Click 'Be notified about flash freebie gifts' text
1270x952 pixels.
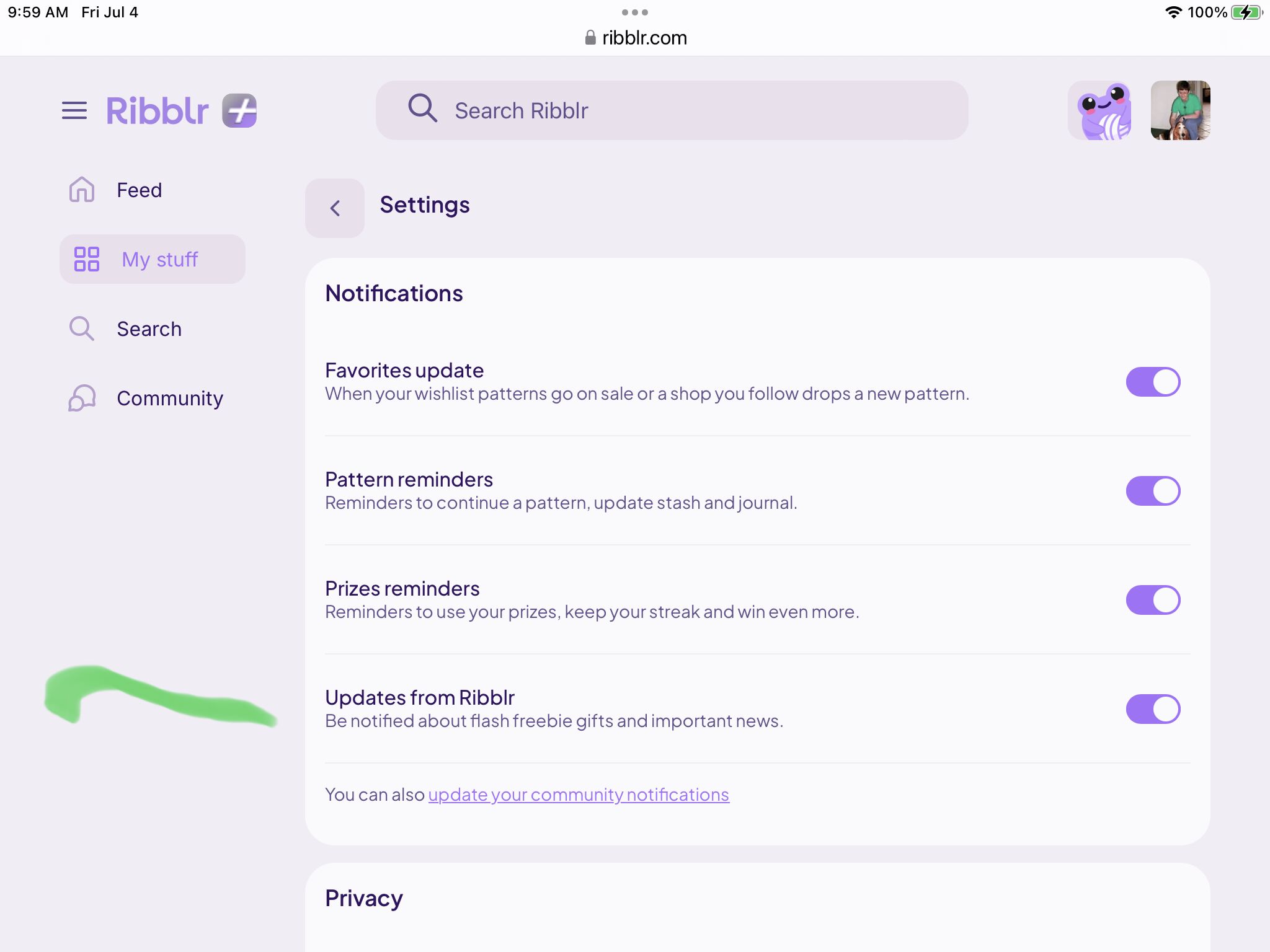(554, 721)
